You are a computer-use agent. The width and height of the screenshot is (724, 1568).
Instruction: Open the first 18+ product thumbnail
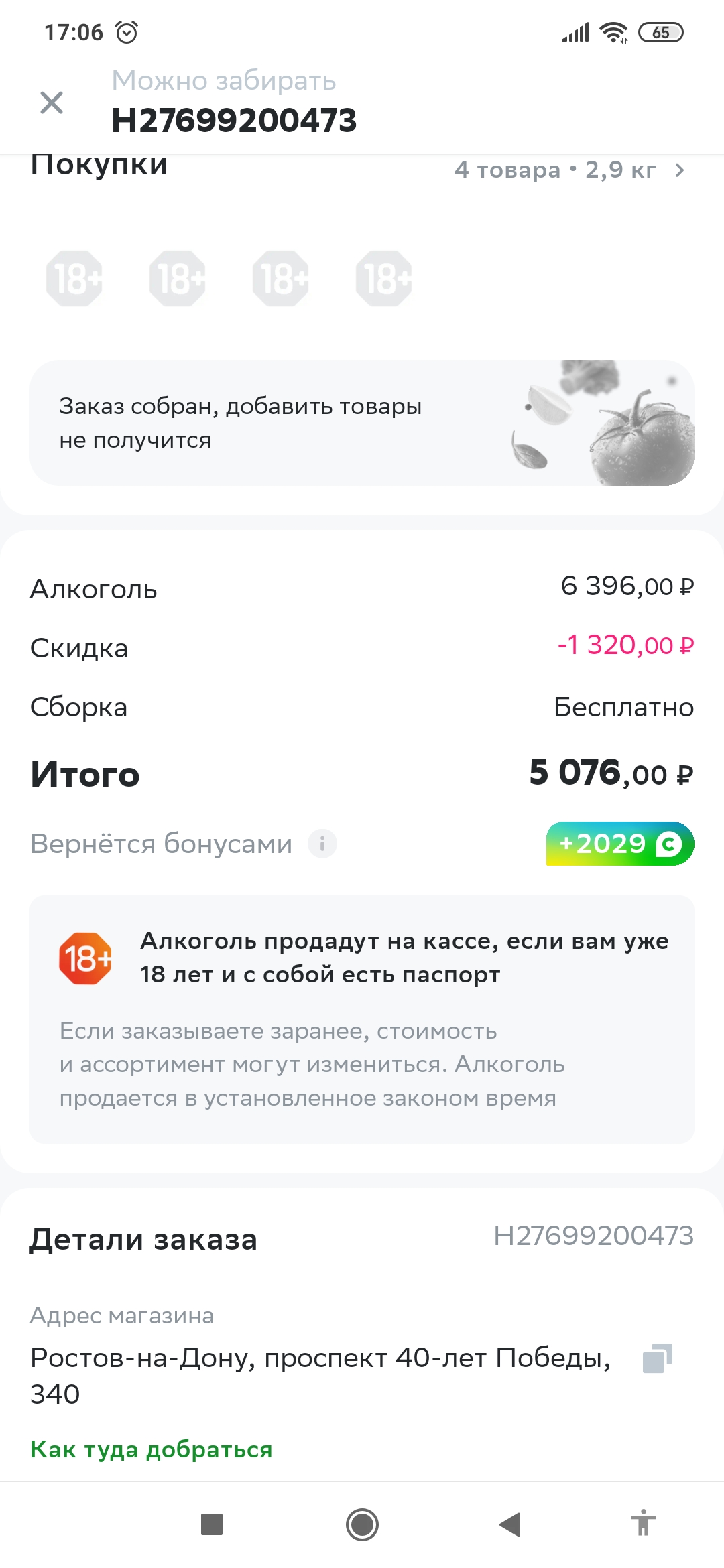[x=74, y=279]
